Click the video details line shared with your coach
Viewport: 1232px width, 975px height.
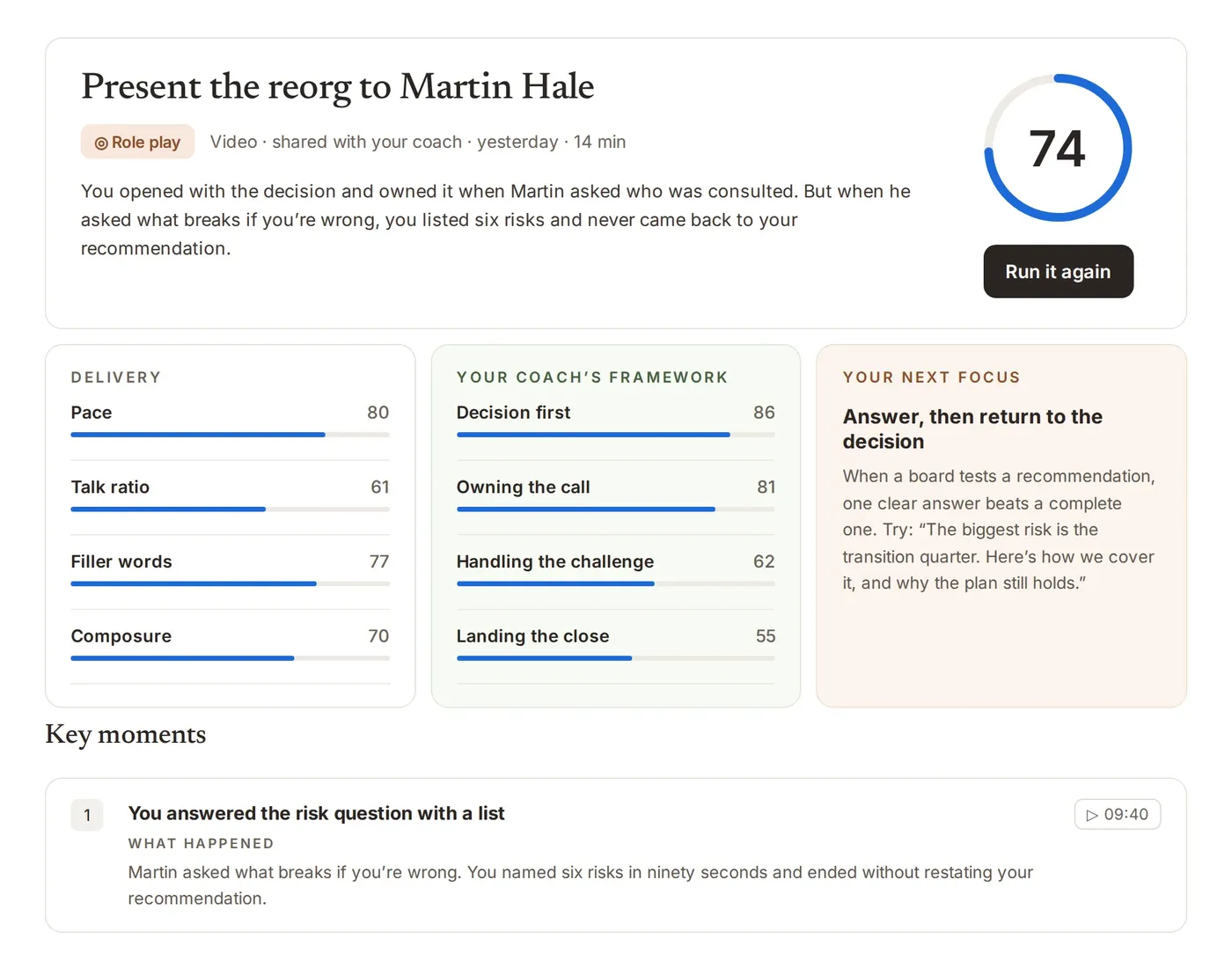point(417,142)
